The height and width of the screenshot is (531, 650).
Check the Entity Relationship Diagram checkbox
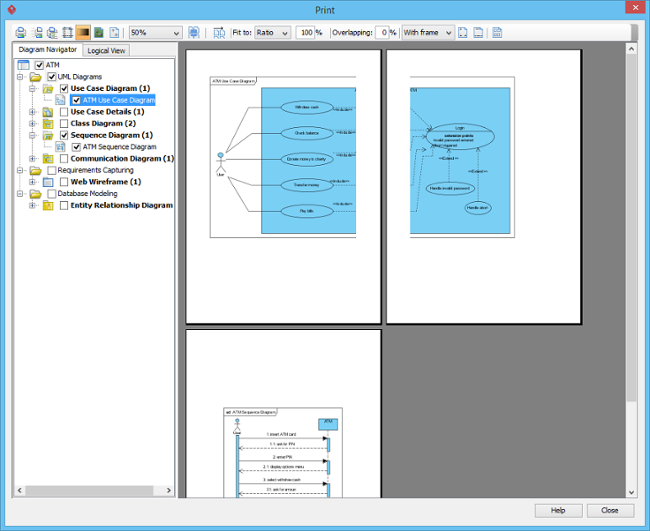[64, 205]
